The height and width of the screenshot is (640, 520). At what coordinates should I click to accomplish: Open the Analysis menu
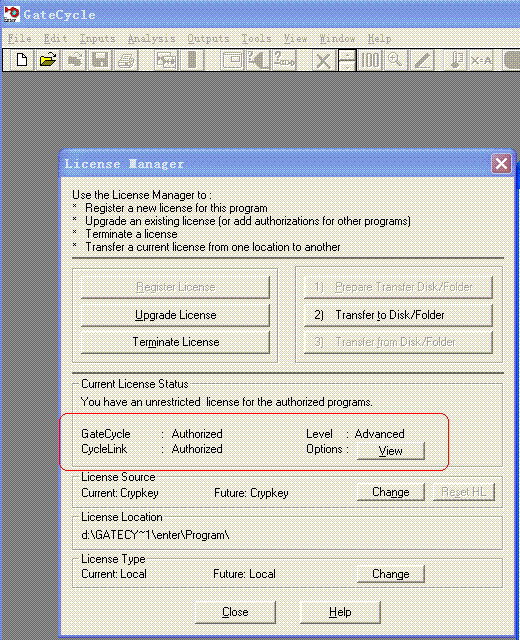coord(151,39)
